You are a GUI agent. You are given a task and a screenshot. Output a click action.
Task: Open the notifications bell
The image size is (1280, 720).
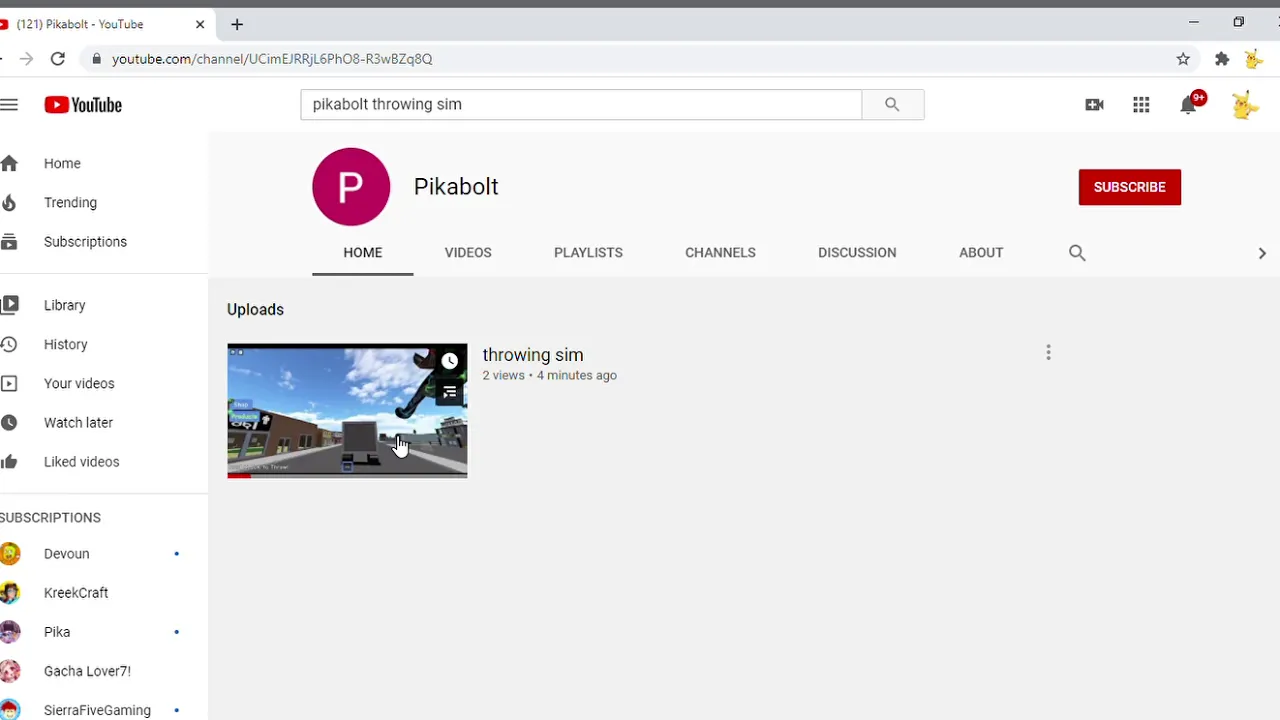(x=1188, y=105)
